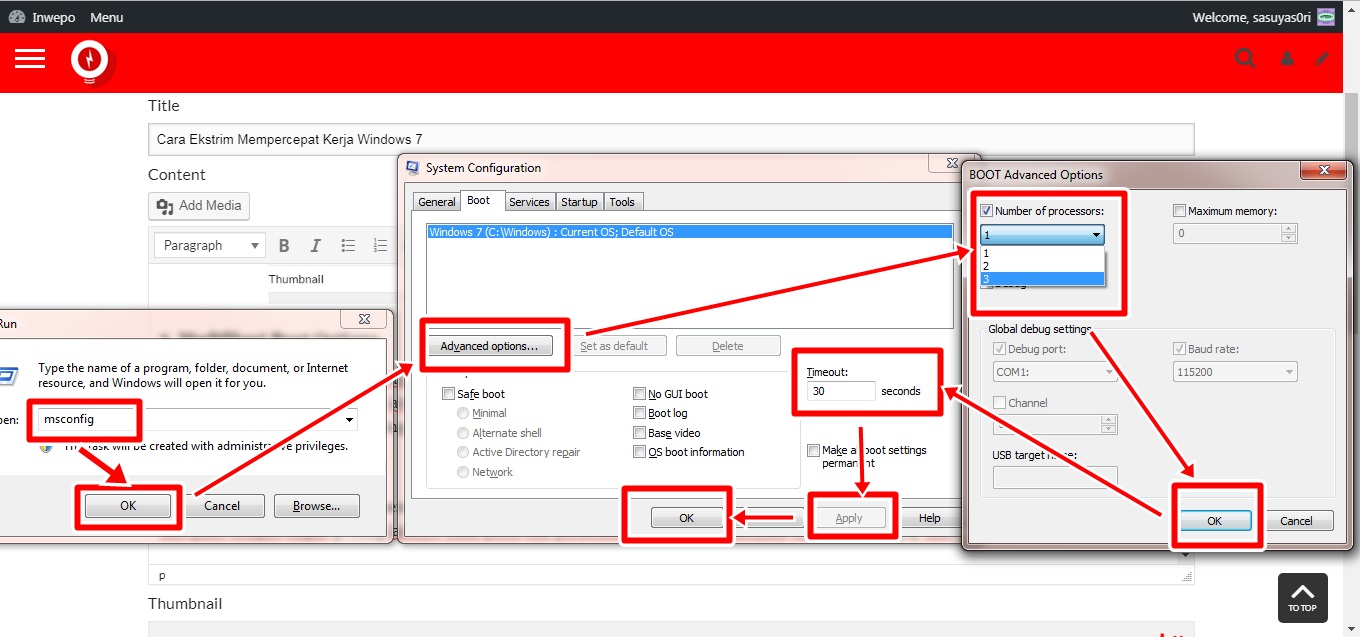Open the Number of processors combo box
This screenshot has height=637, width=1360.
(1042, 235)
